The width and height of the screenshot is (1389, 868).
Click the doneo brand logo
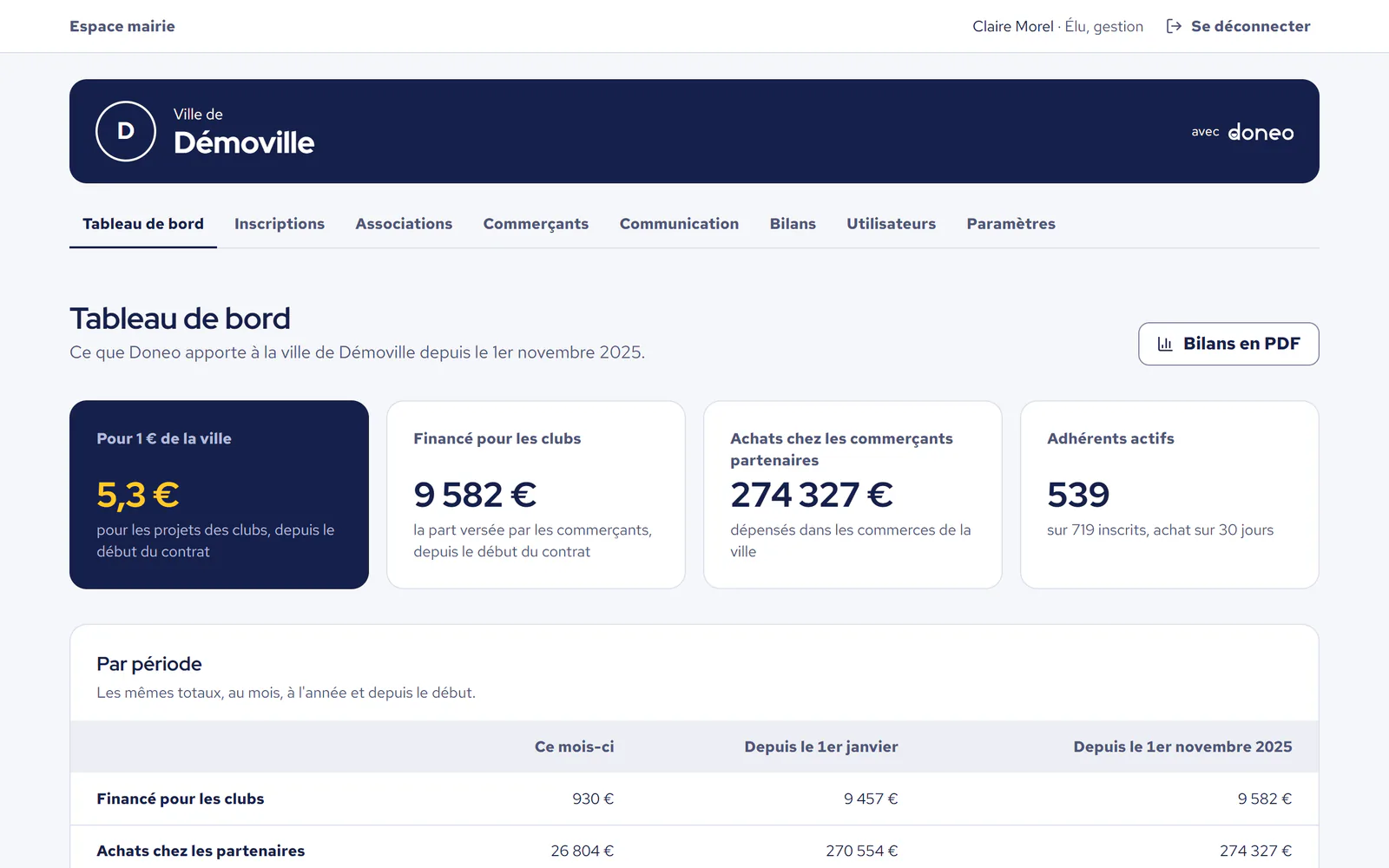click(1261, 132)
